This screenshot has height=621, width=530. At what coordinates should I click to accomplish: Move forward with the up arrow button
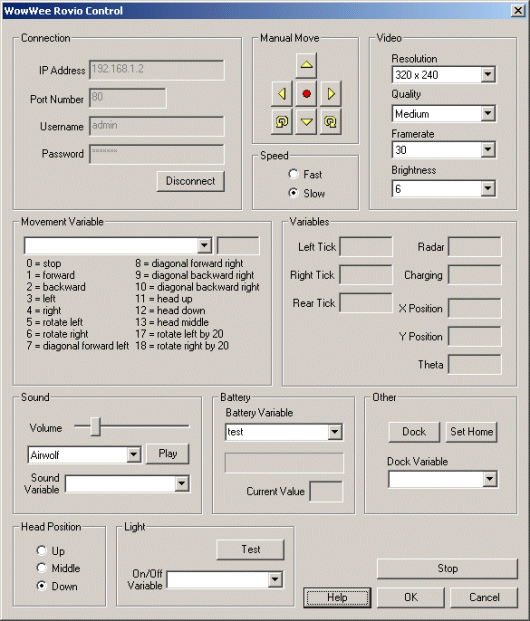click(x=306, y=65)
